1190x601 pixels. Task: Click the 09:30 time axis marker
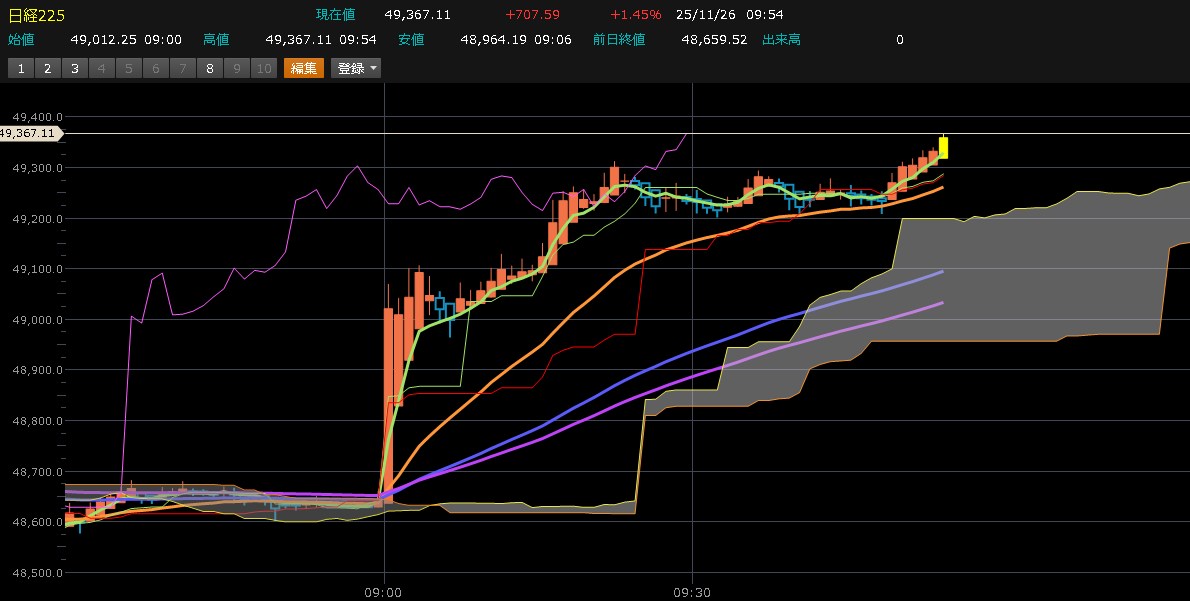point(692,591)
